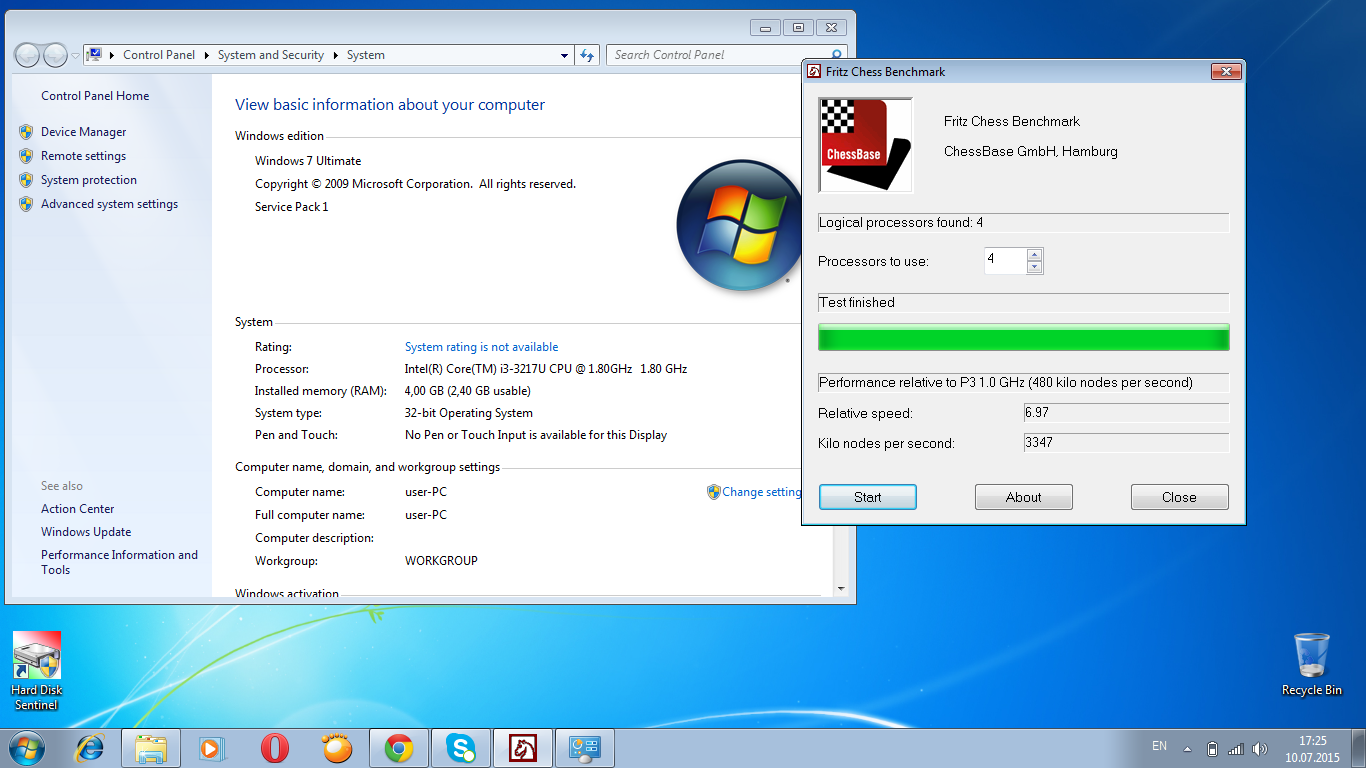The image size is (1366, 768).
Task: Switch to Skype in the taskbar
Action: coord(461,748)
